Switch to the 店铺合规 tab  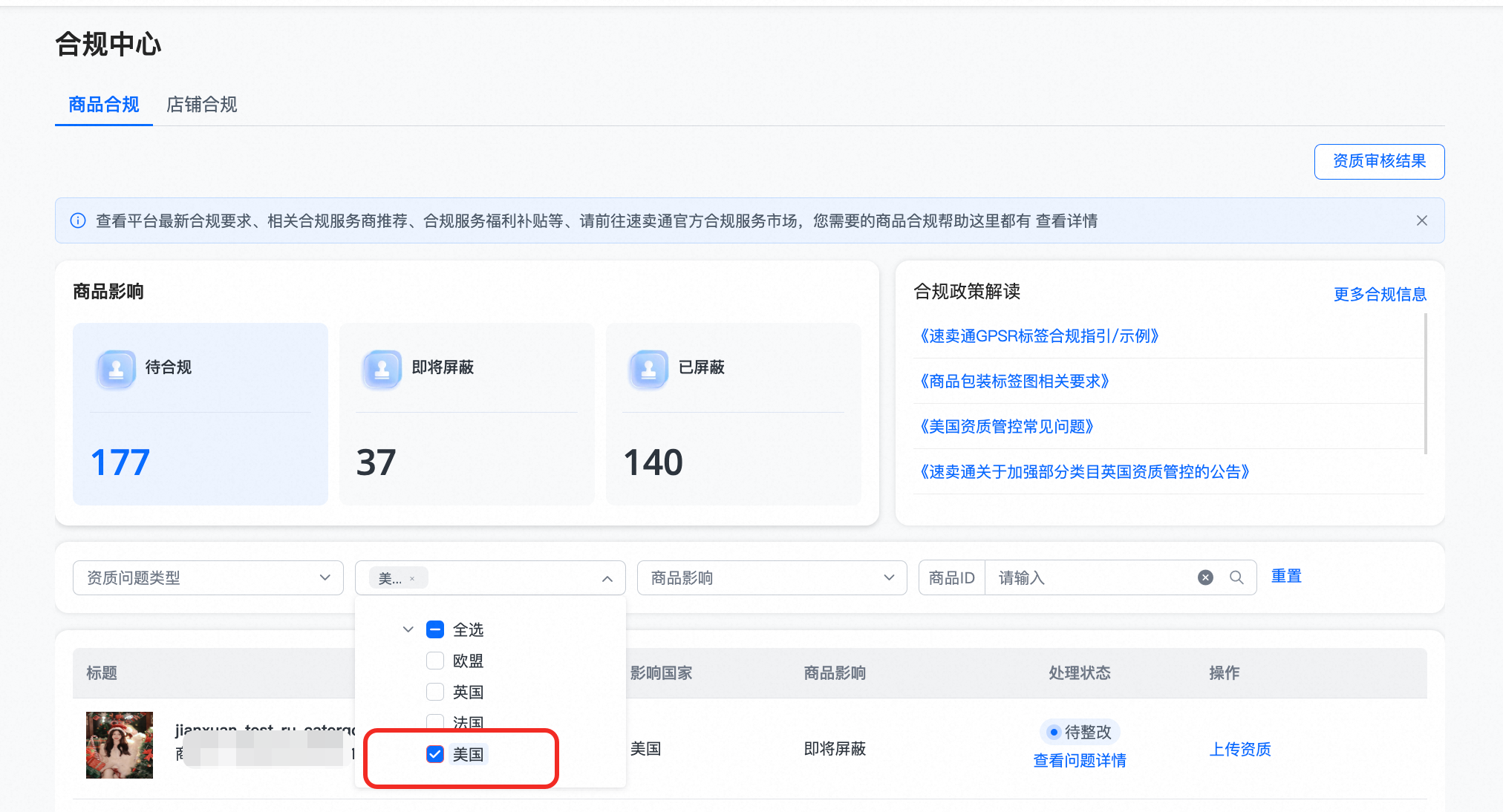coord(201,105)
